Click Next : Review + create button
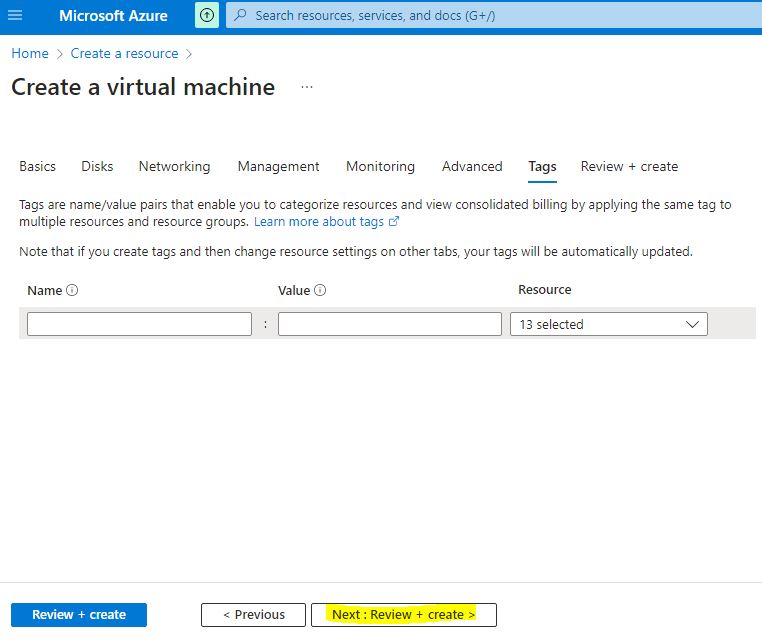The width and height of the screenshot is (762, 639). pyautogui.click(x=403, y=615)
